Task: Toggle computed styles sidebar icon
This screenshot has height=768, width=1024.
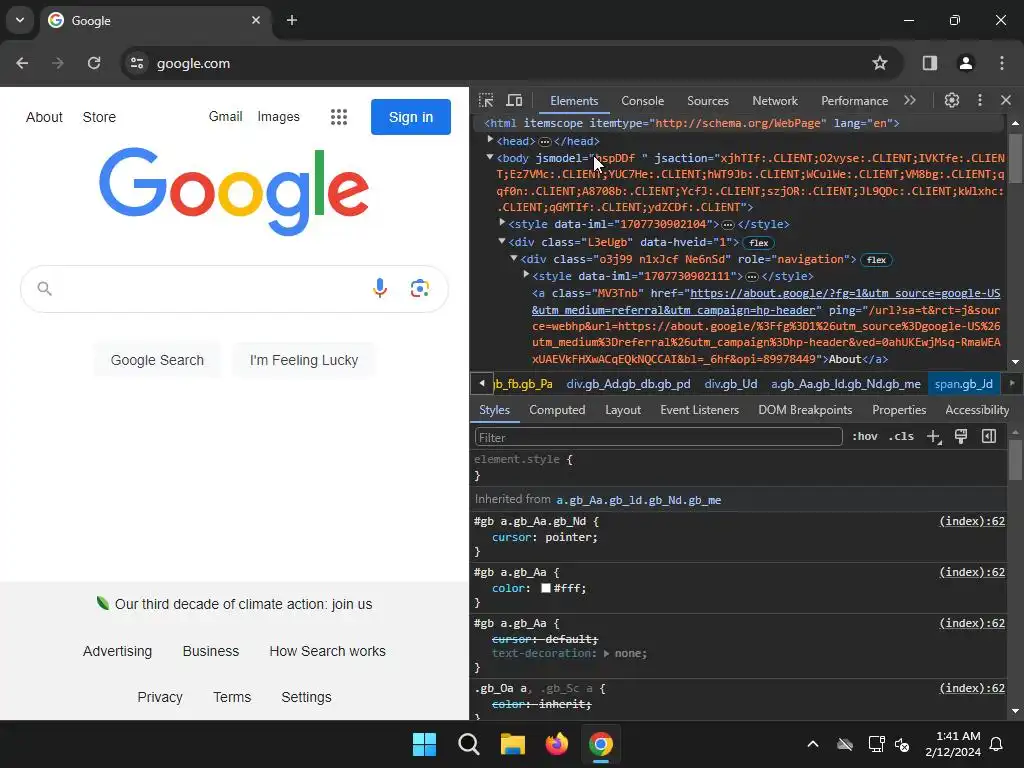Action: pyautogui.click(x=989, y=436)
